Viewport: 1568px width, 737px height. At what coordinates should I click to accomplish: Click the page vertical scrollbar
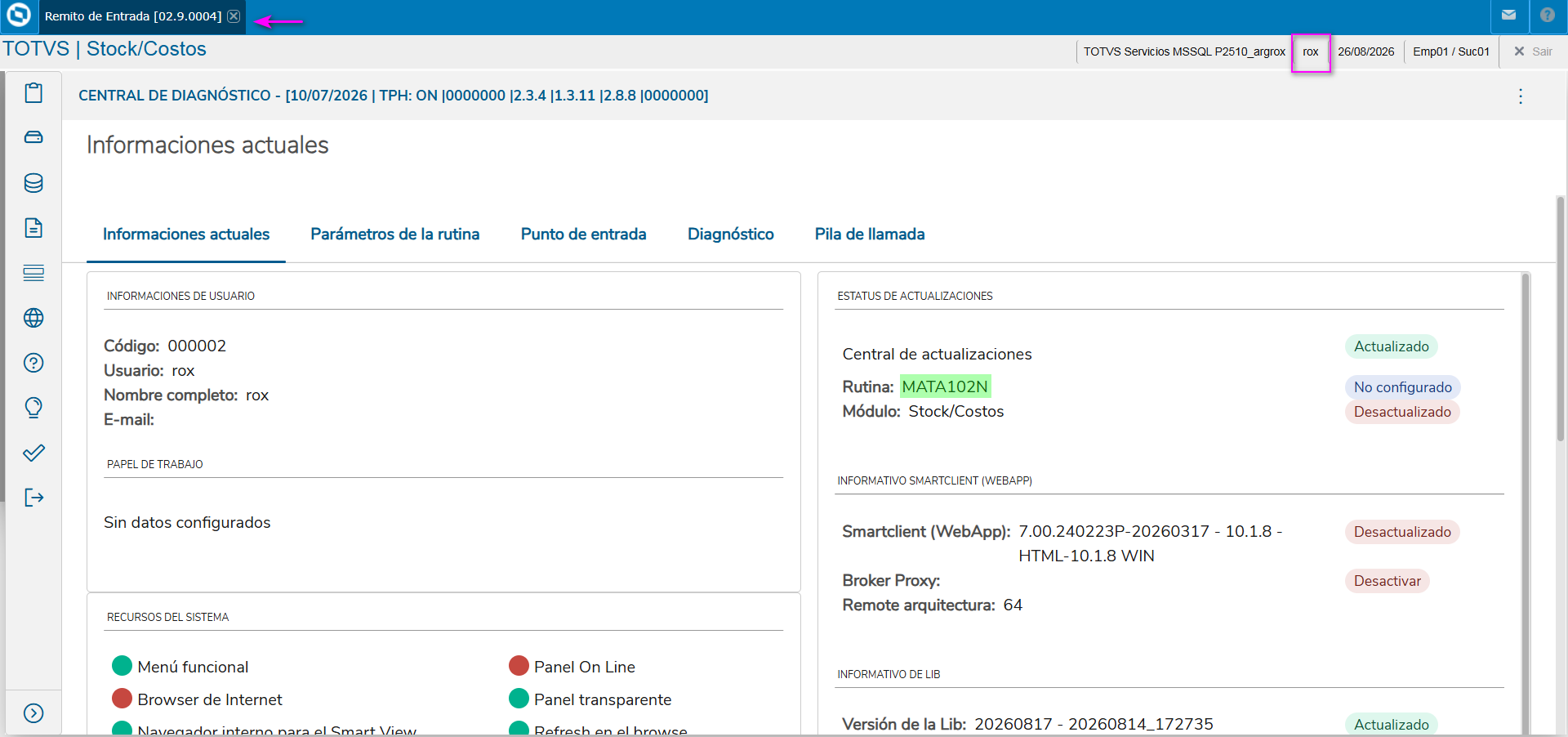point(1561,319)
